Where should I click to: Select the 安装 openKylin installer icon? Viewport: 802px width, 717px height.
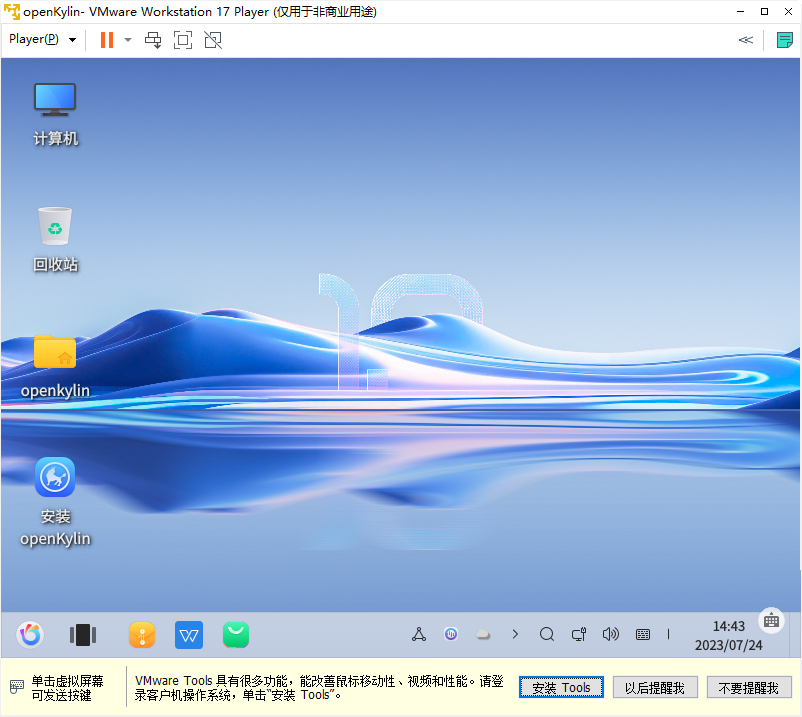click(x=55, y=502)
